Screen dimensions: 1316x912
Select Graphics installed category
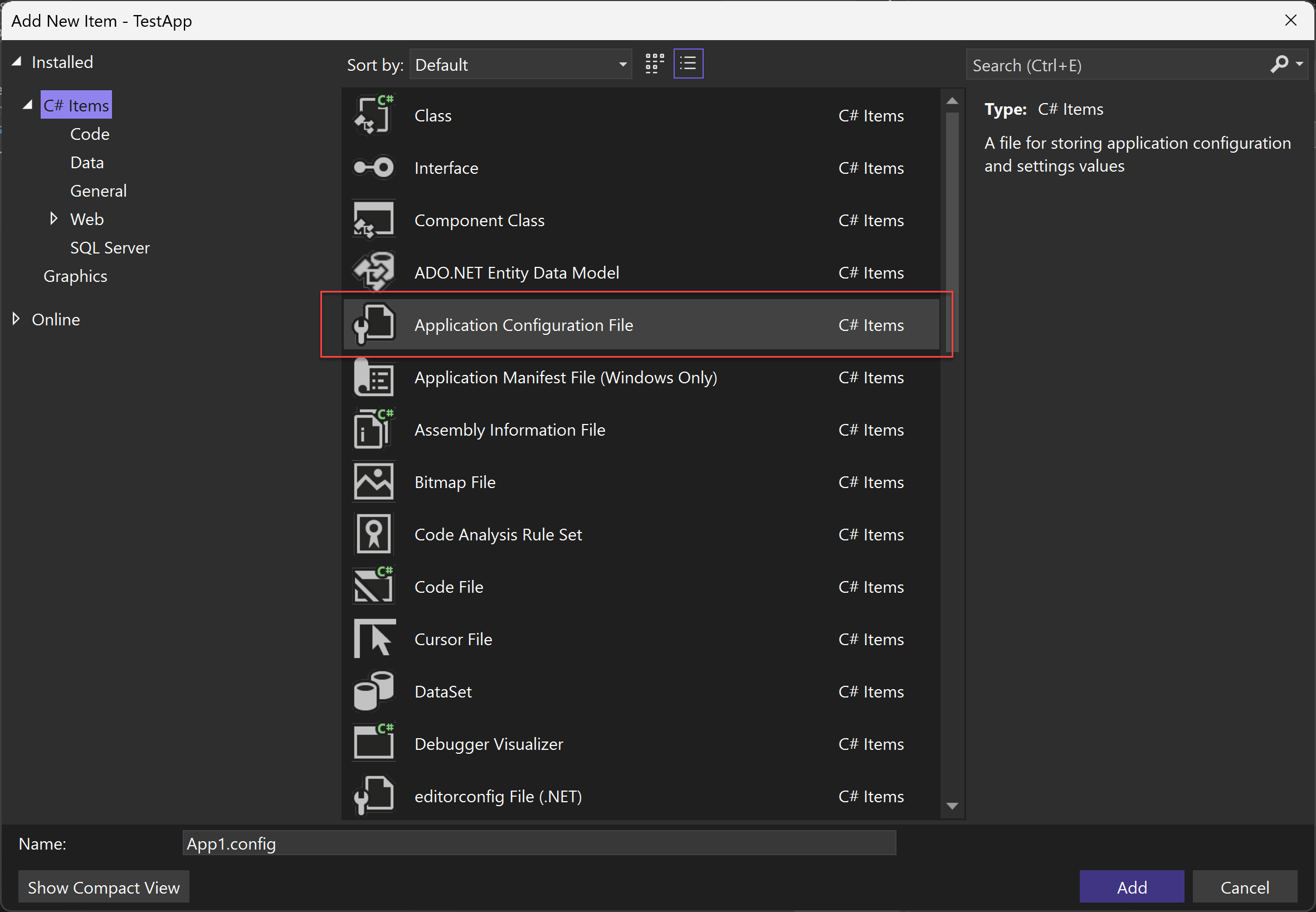[x=76, y=275]
